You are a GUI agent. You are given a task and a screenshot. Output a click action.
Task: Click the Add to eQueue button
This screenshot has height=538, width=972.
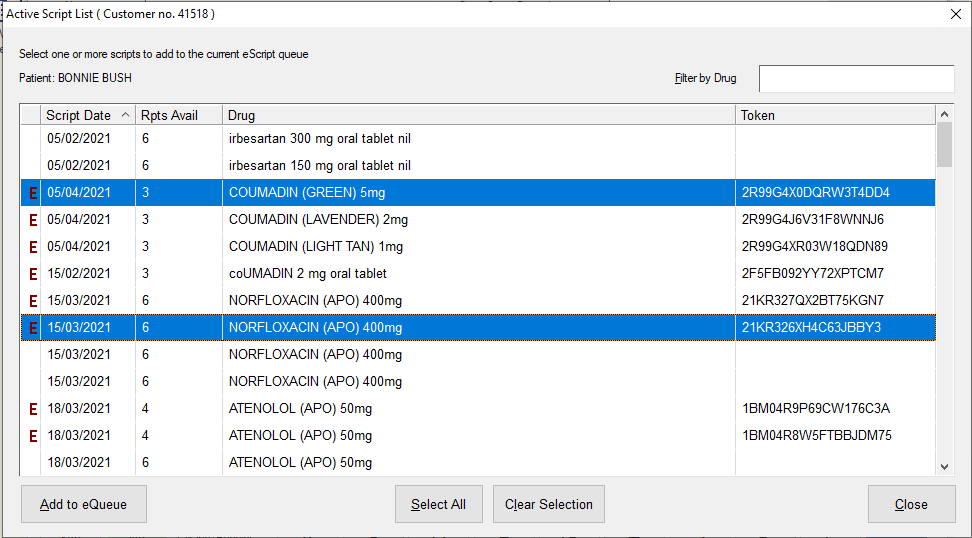pos(84,504)
